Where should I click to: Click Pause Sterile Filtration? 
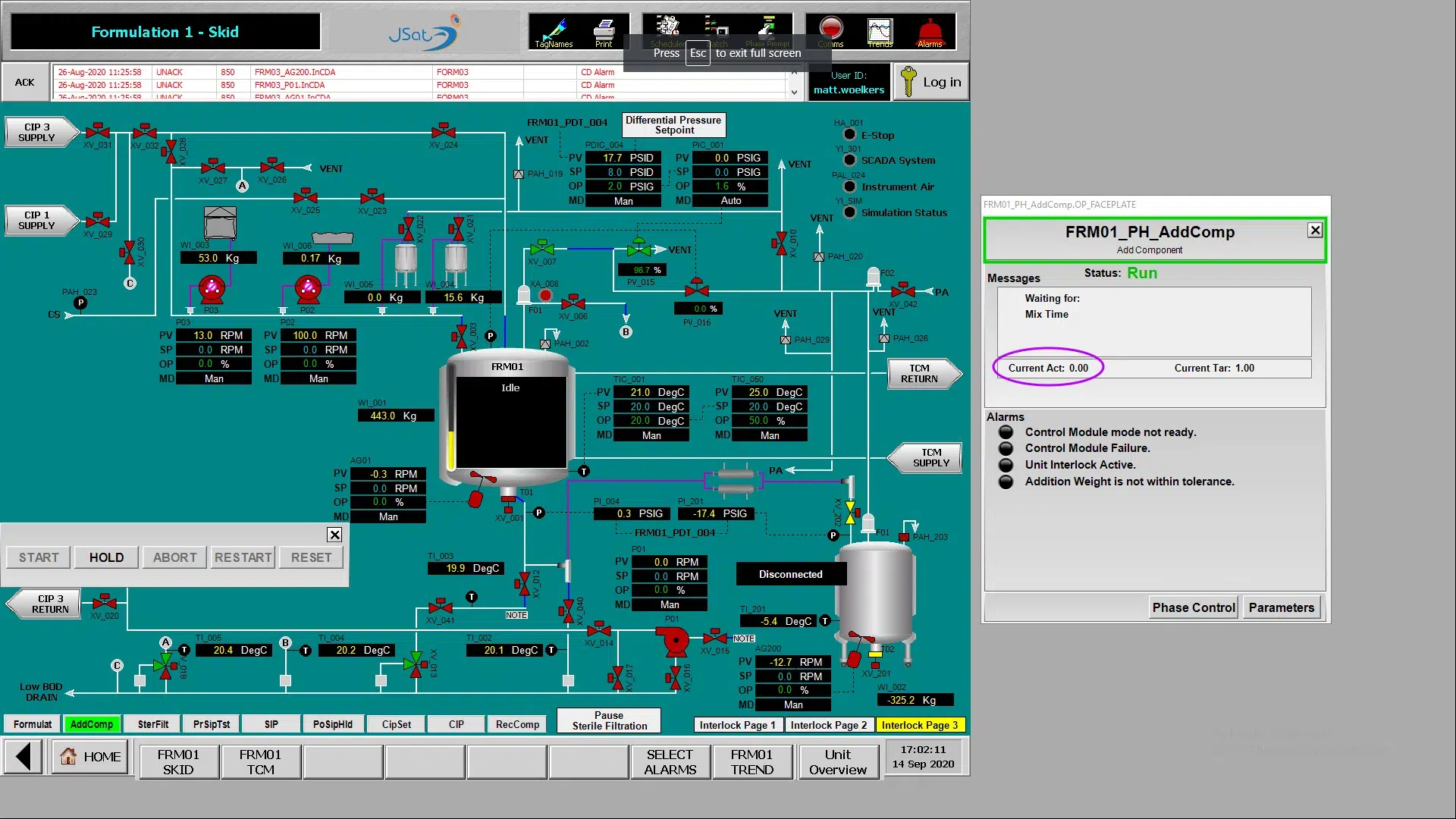pos(609,720)
